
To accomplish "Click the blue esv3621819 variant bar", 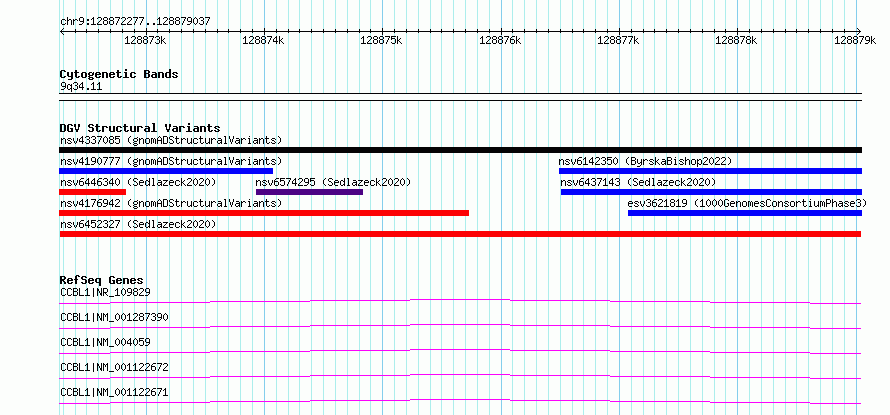I will 745,213.
